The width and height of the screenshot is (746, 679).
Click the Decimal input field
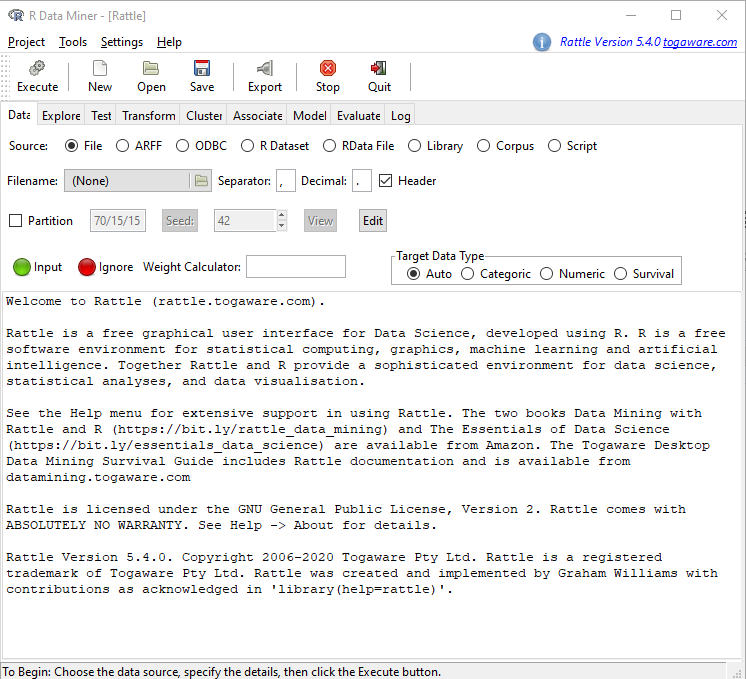pos(362,181)
